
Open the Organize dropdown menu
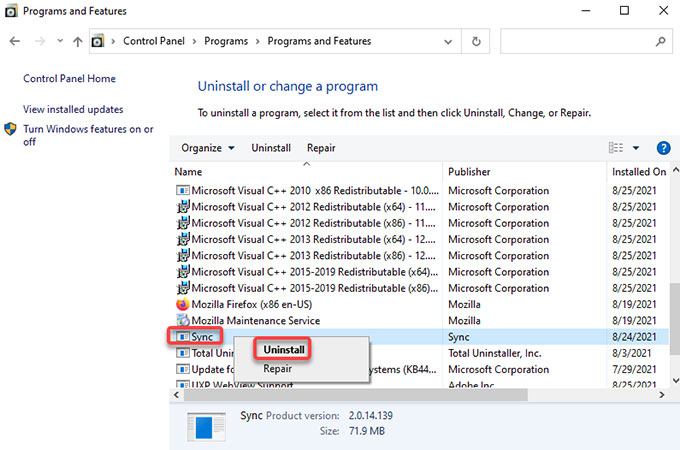pos(208,148)
